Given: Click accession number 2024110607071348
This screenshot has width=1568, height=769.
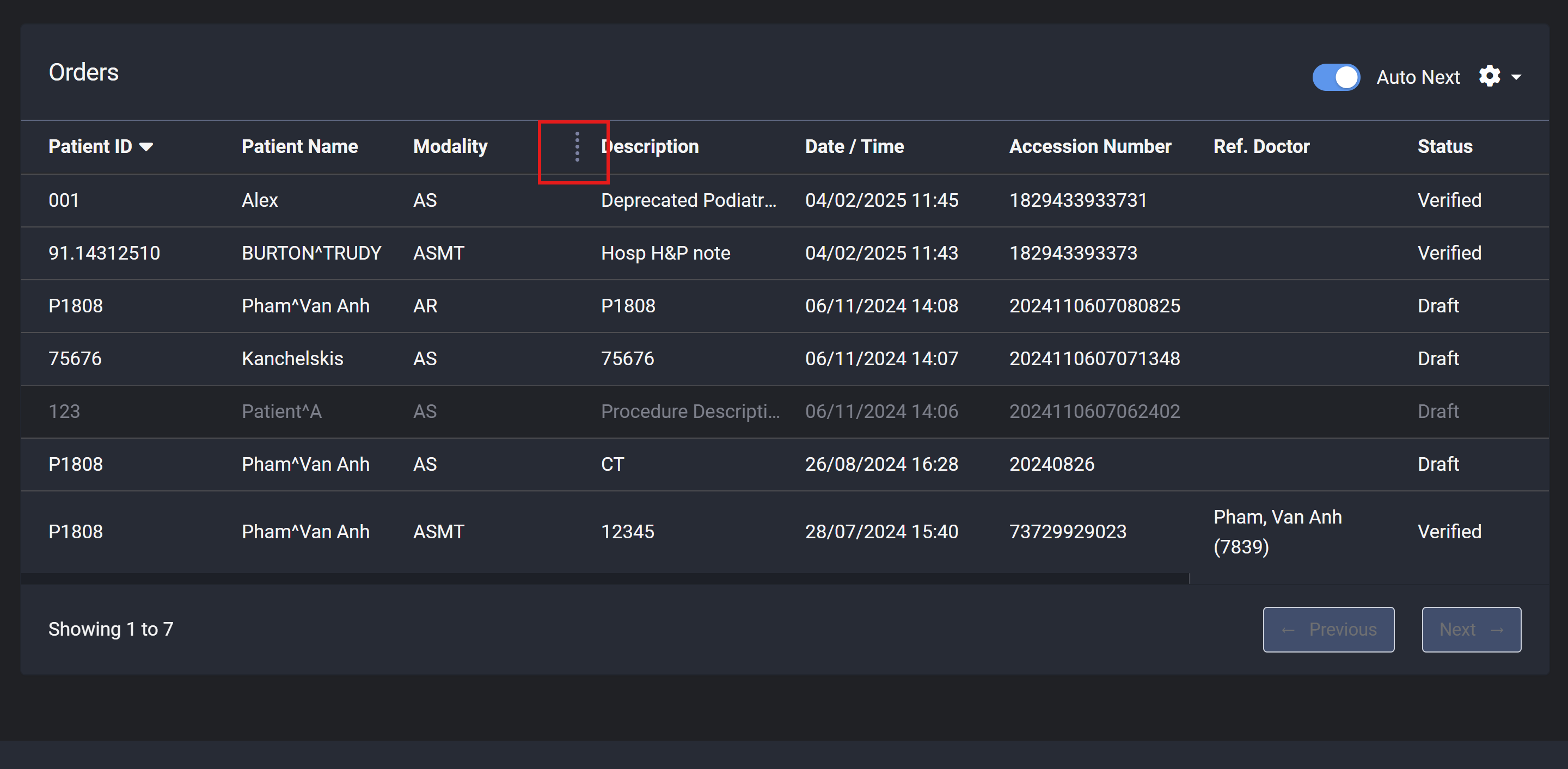Looking at the screenshot, I should [x=1094, y=359].
